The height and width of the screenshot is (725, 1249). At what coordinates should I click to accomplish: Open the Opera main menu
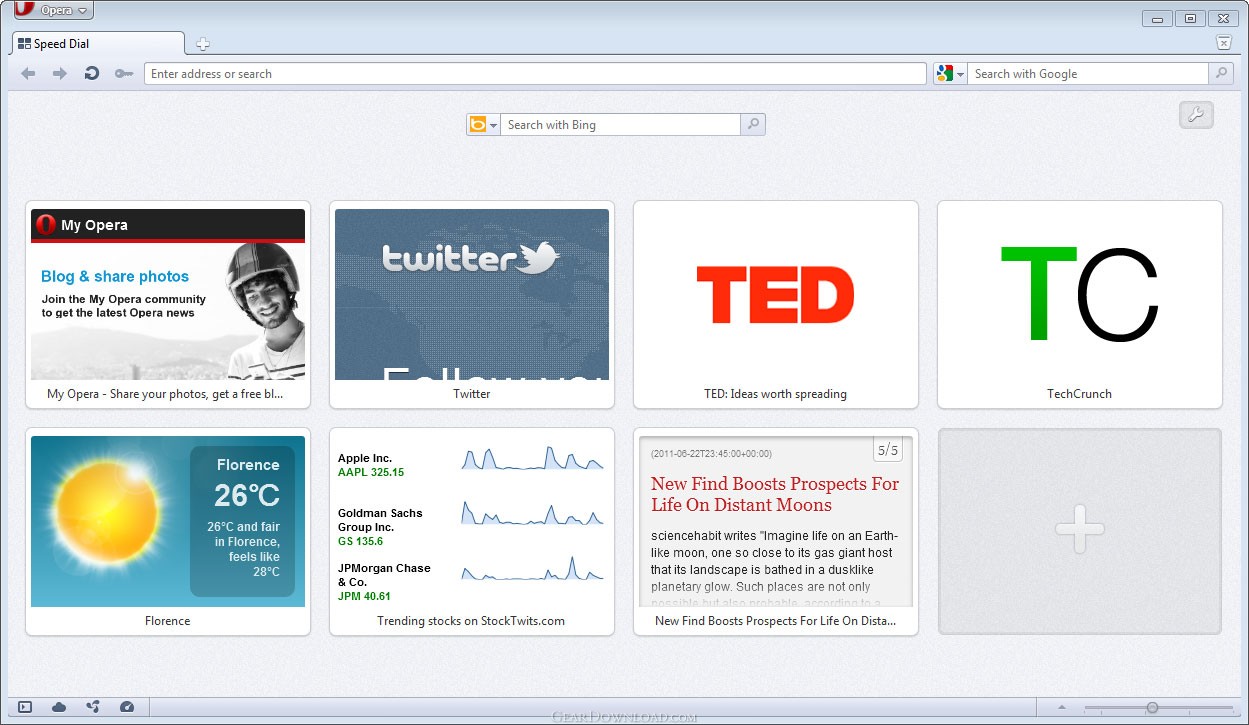(x=53, y=11)
